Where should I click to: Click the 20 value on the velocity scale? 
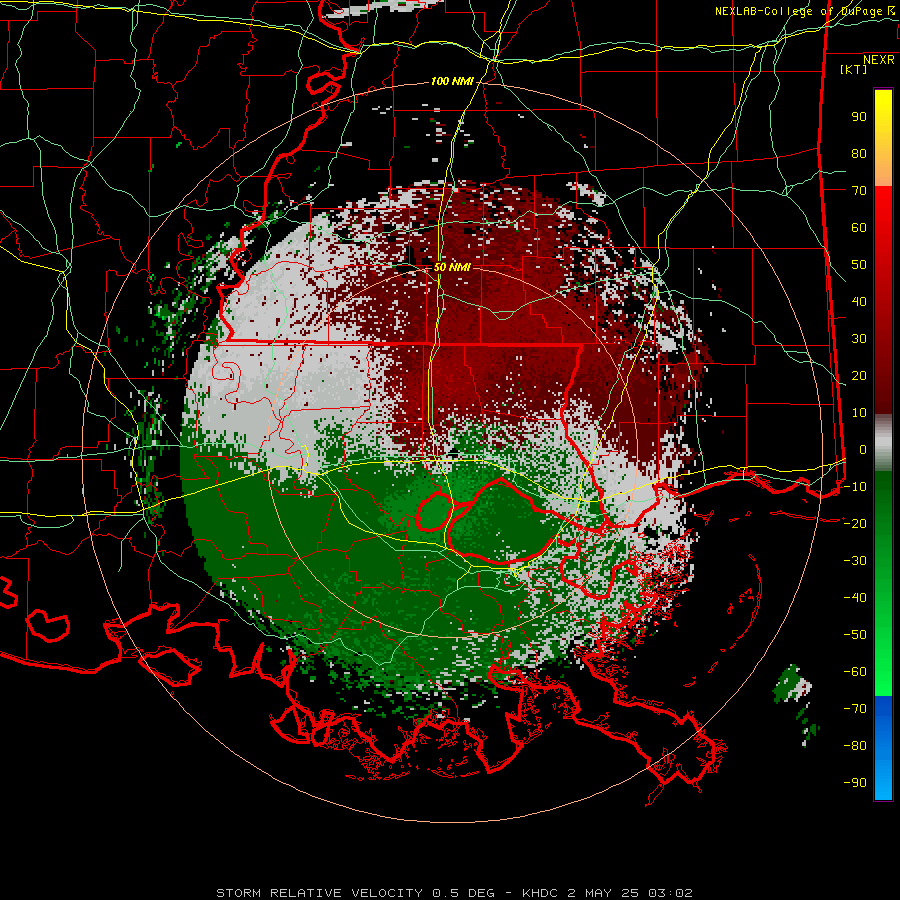pyautogui.click(x=859, y=376)
